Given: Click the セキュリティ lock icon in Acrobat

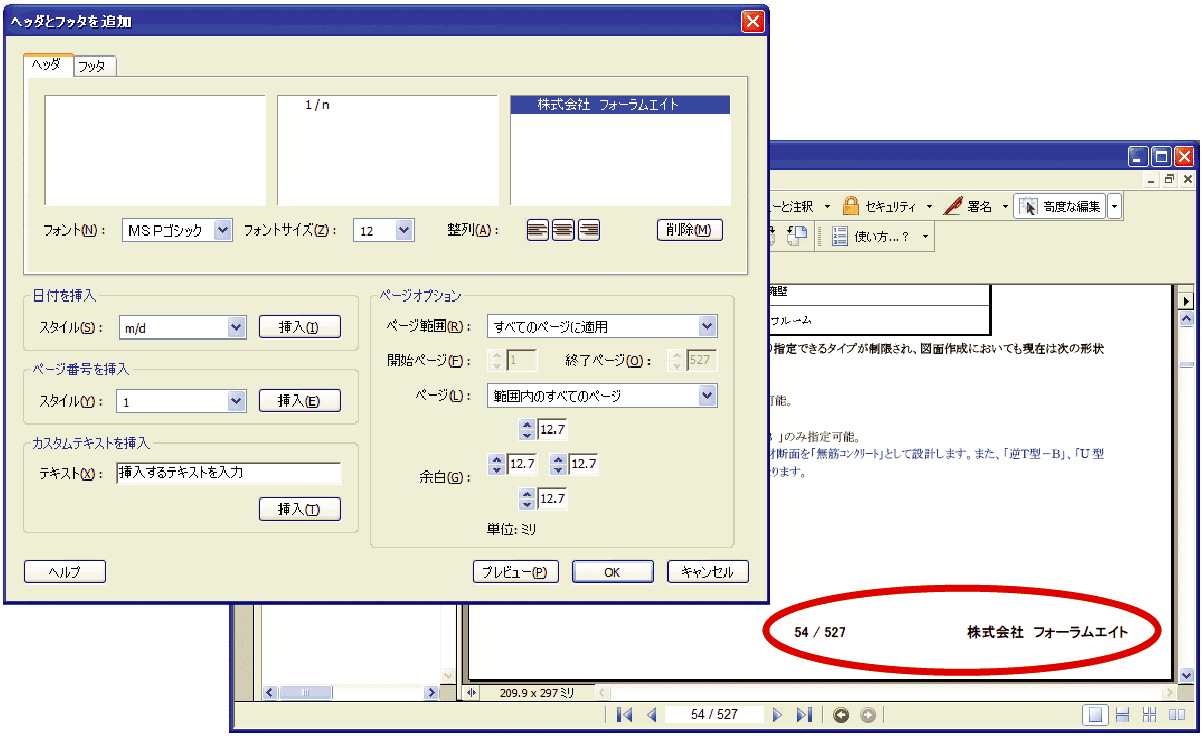Looking at the screenshot, I should click(x=851, y=206).
